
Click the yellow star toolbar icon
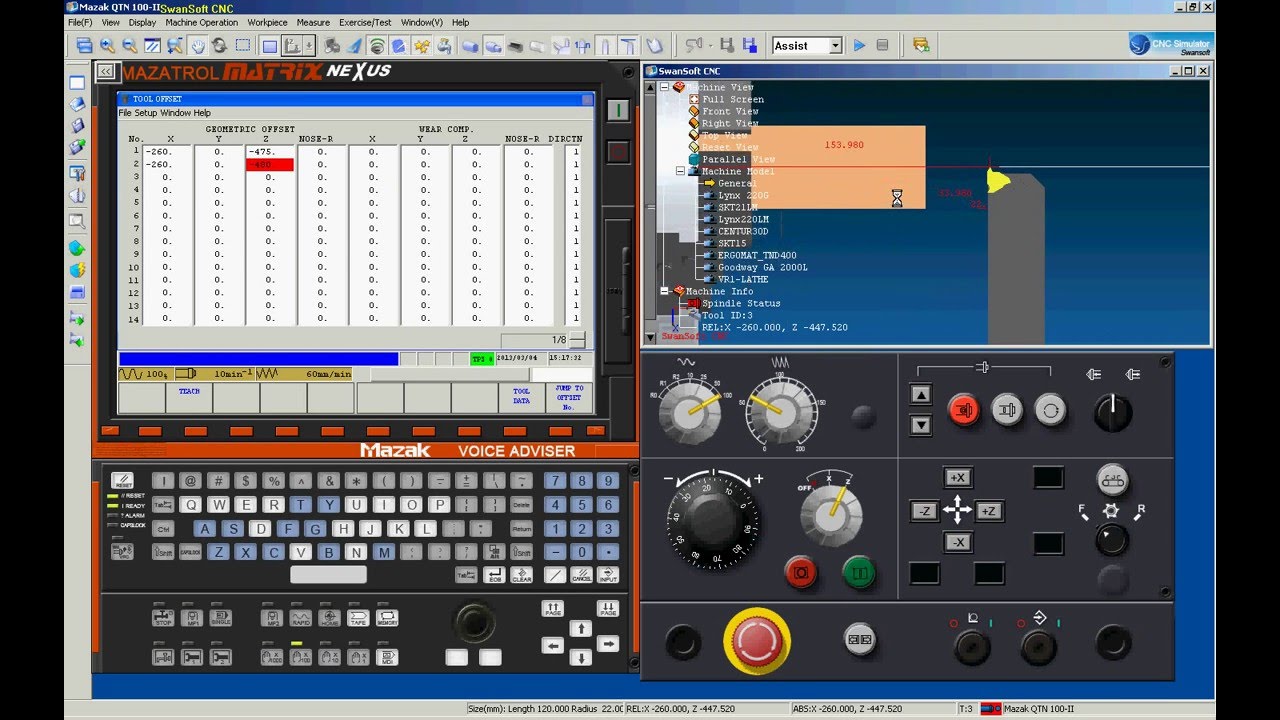point(421,45)
